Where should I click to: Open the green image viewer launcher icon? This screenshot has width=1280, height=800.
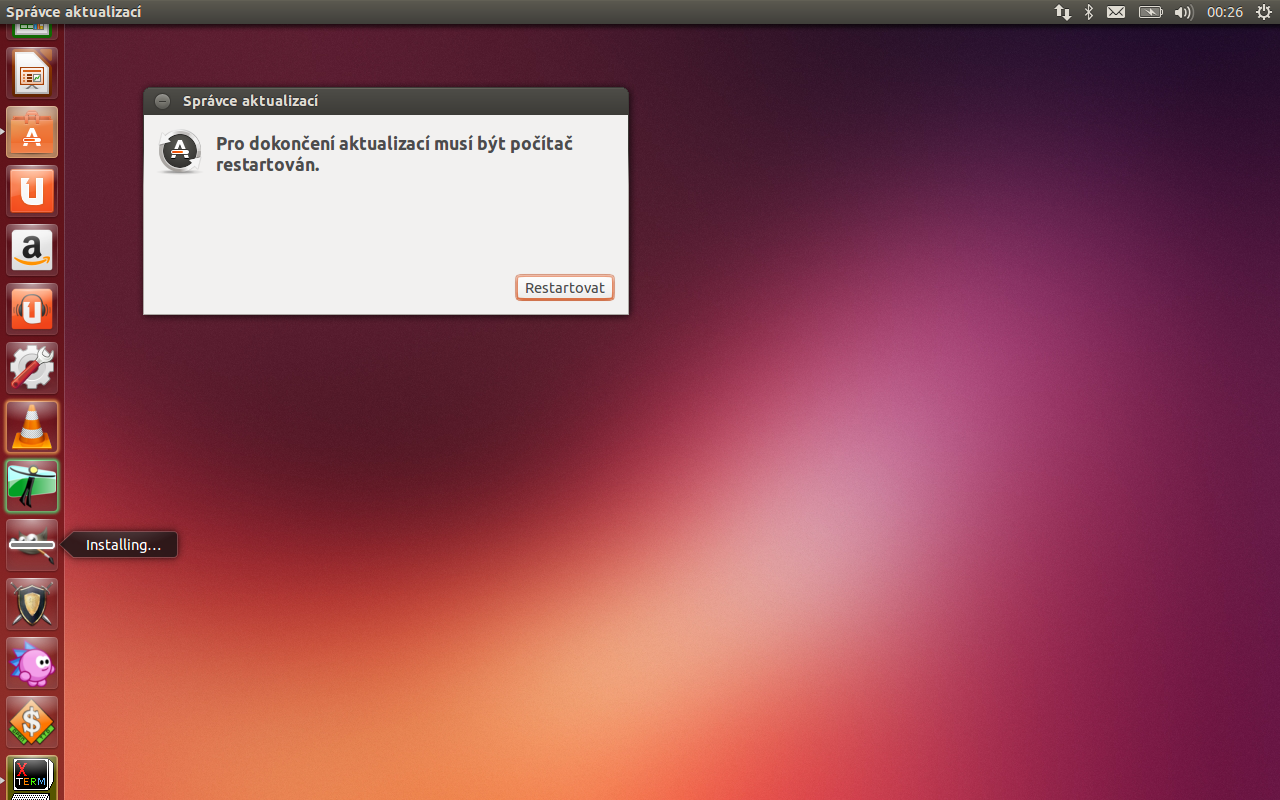[32, 486]
